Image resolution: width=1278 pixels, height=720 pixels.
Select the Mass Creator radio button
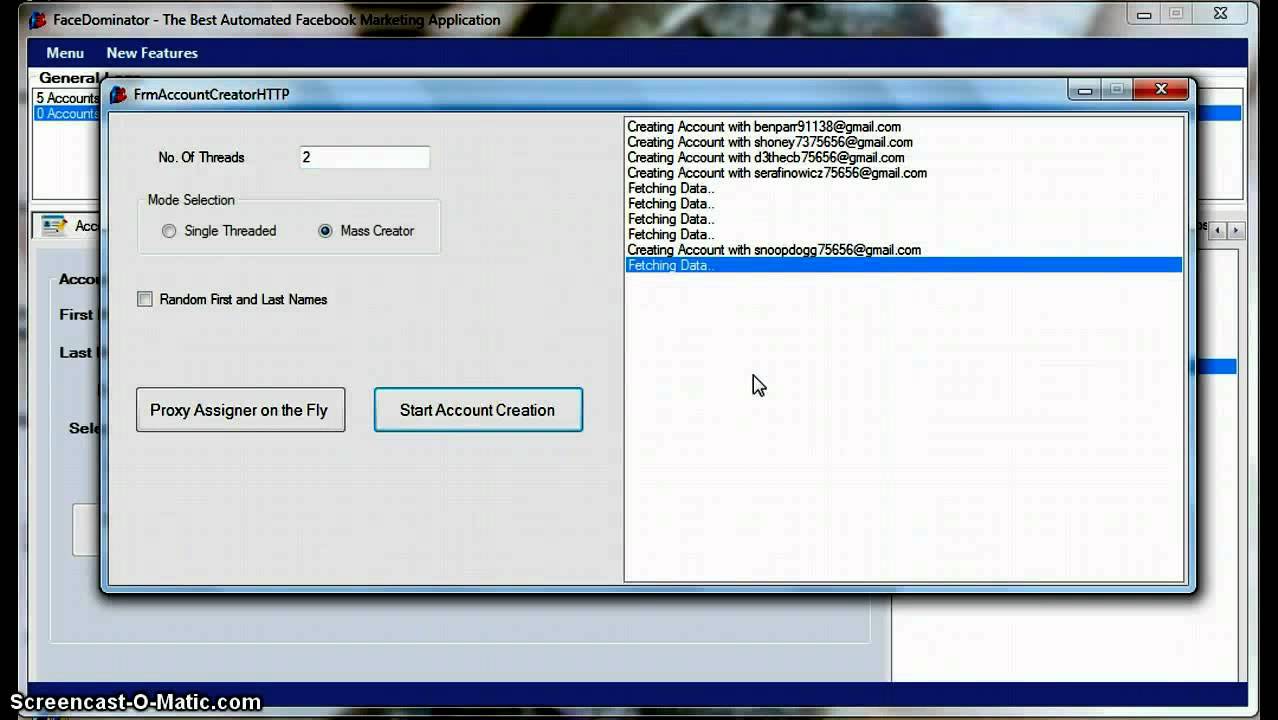[325, 231]
